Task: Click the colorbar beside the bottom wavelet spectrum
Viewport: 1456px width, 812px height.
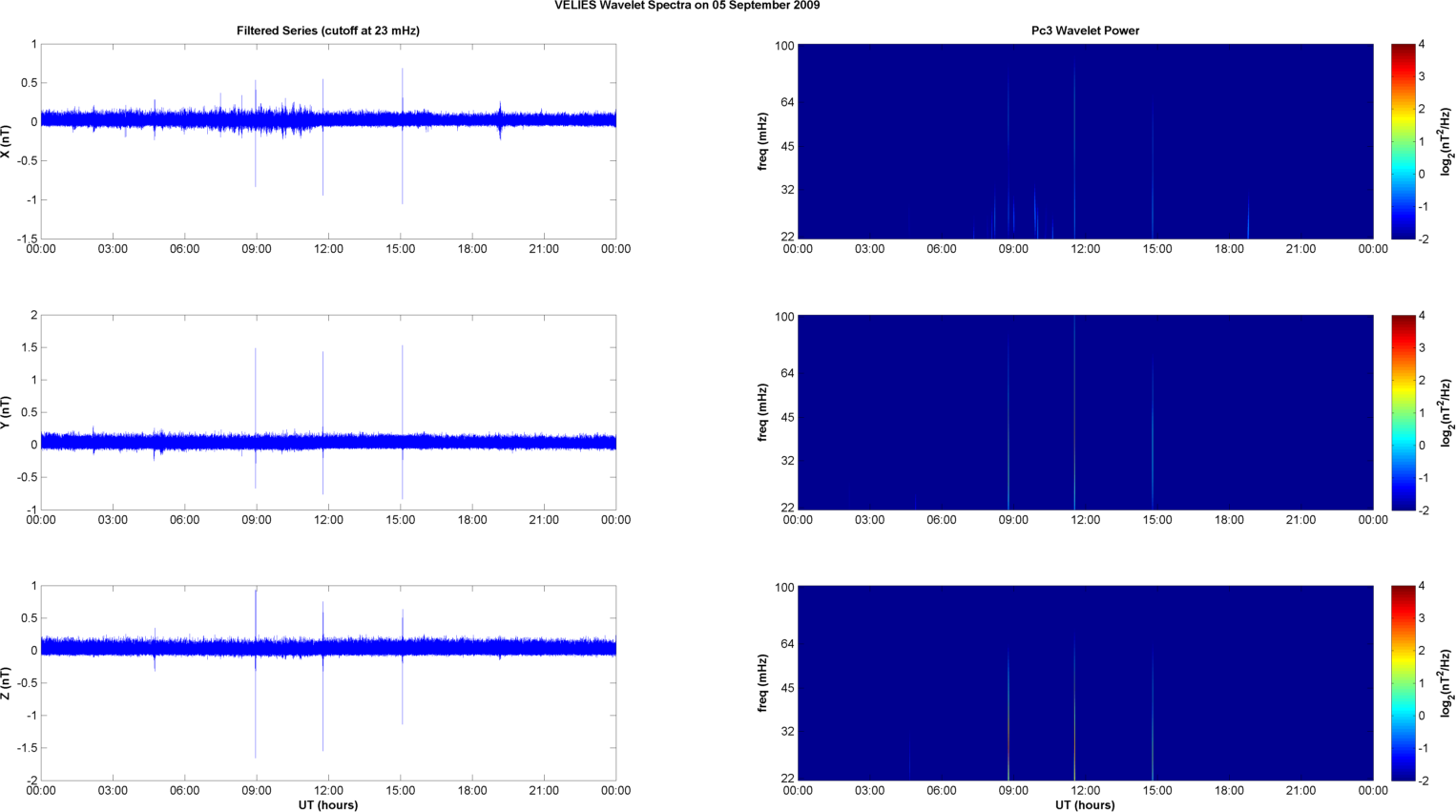Action: pyautogui.click(x=1403, y=683)
